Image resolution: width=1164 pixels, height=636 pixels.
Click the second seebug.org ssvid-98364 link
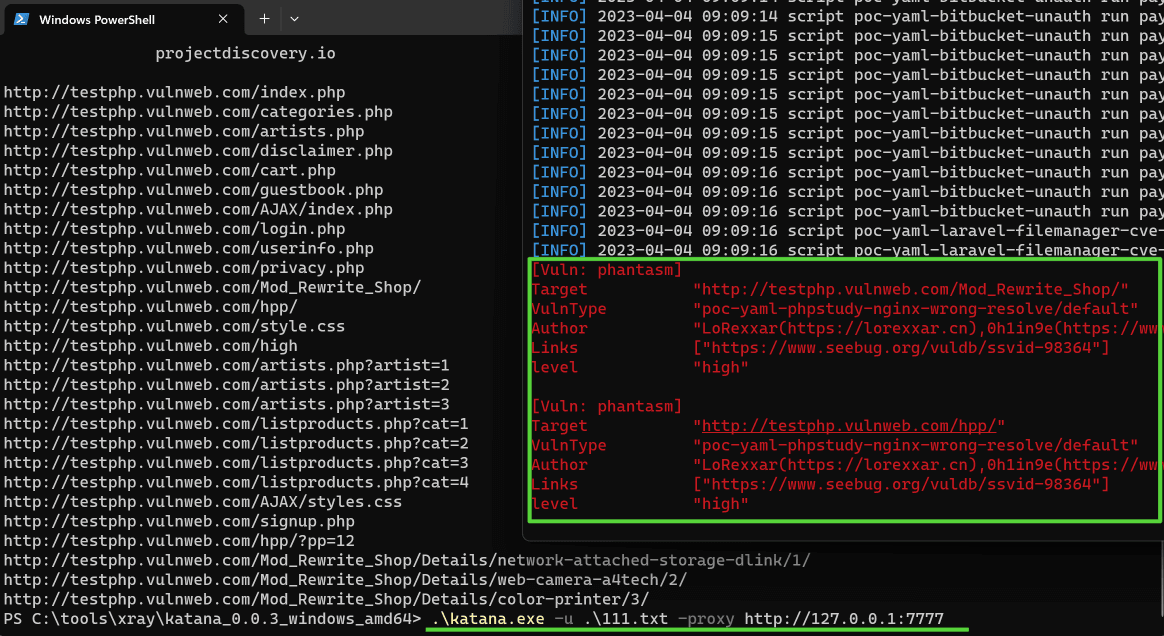coord(901,484)
